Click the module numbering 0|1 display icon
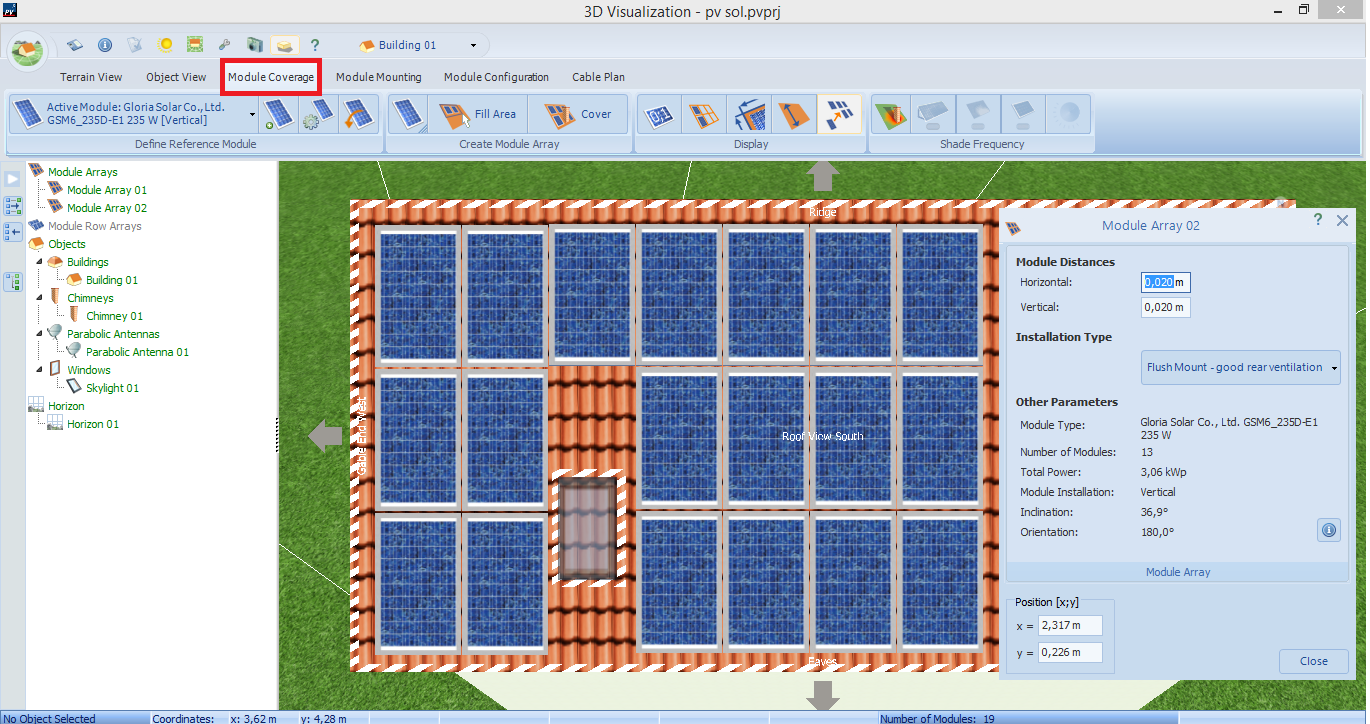This screenshot has height=724, width=1370. coord(659,114)
